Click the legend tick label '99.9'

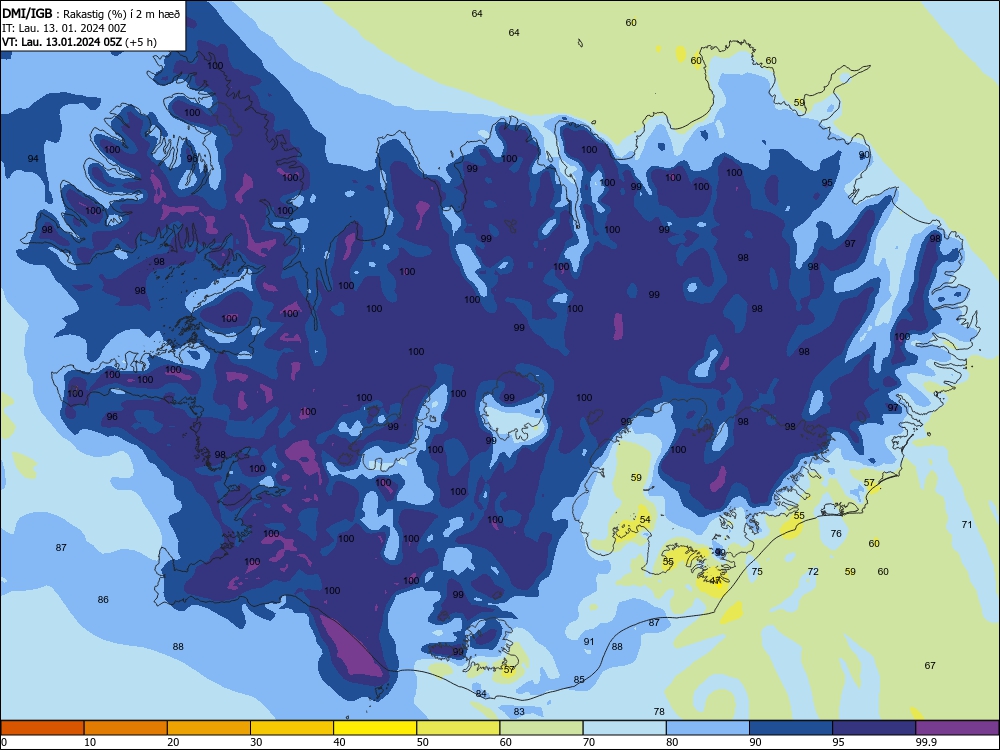[x=926, y=742]
